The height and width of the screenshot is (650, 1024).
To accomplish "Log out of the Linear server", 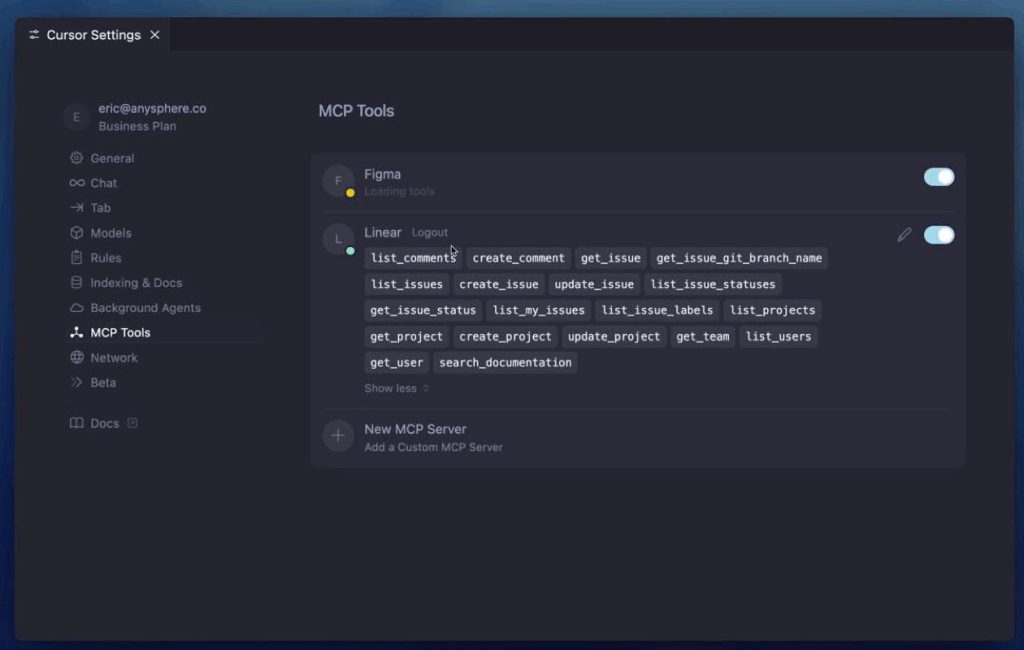I will click(430, 233).
